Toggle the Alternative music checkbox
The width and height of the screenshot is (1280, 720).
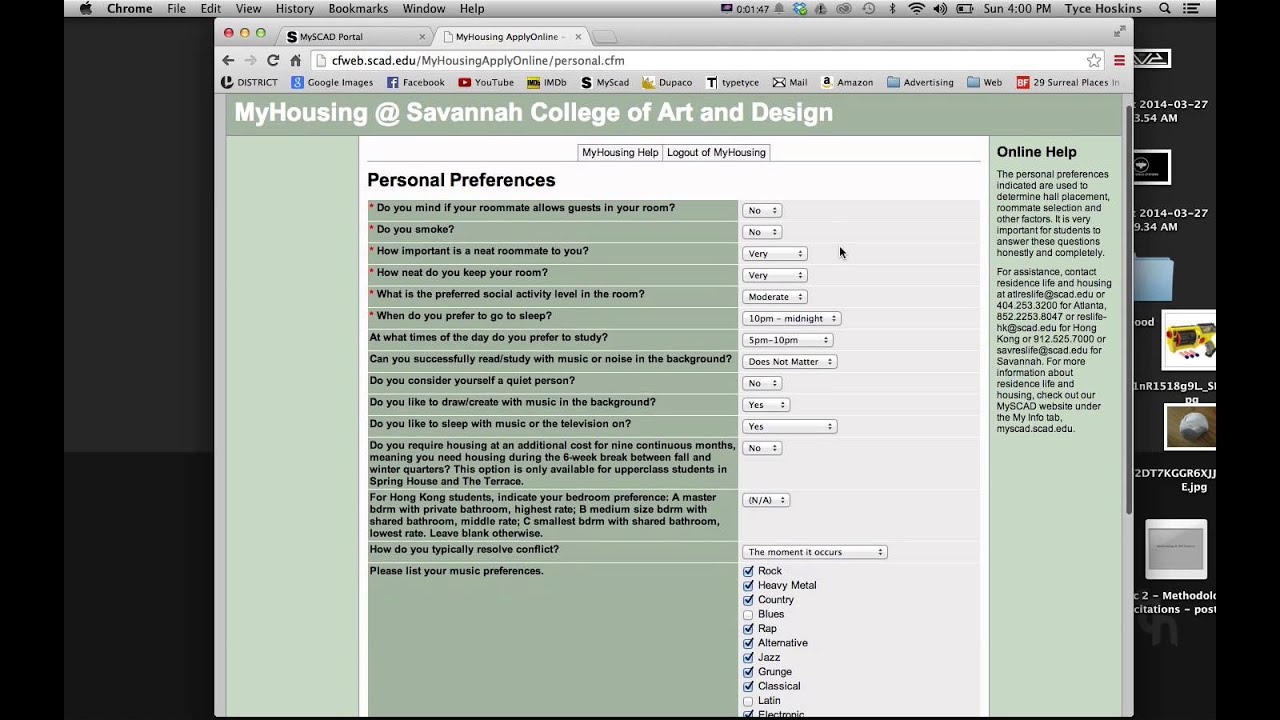pyautogui.click(x=748, y=643)
